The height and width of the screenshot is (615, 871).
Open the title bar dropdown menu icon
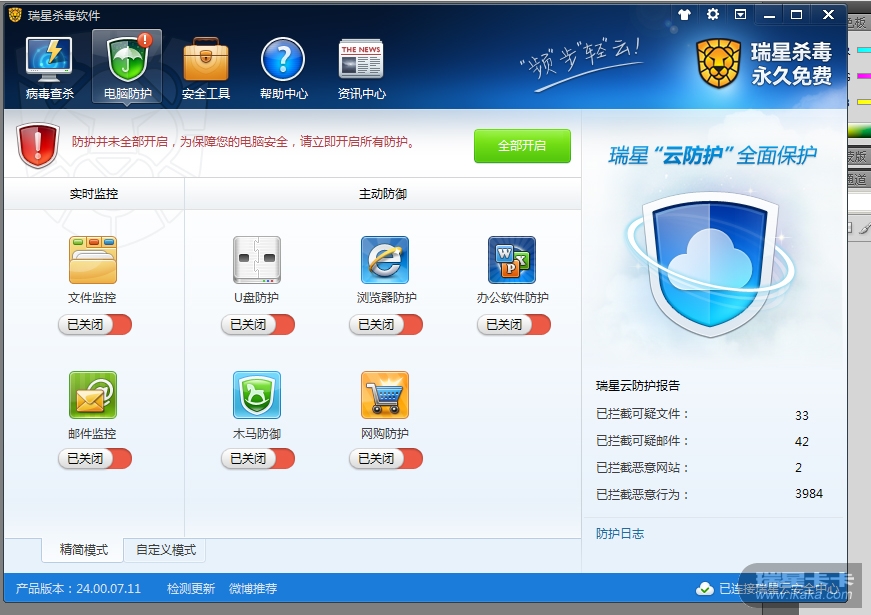click(740, 14)
